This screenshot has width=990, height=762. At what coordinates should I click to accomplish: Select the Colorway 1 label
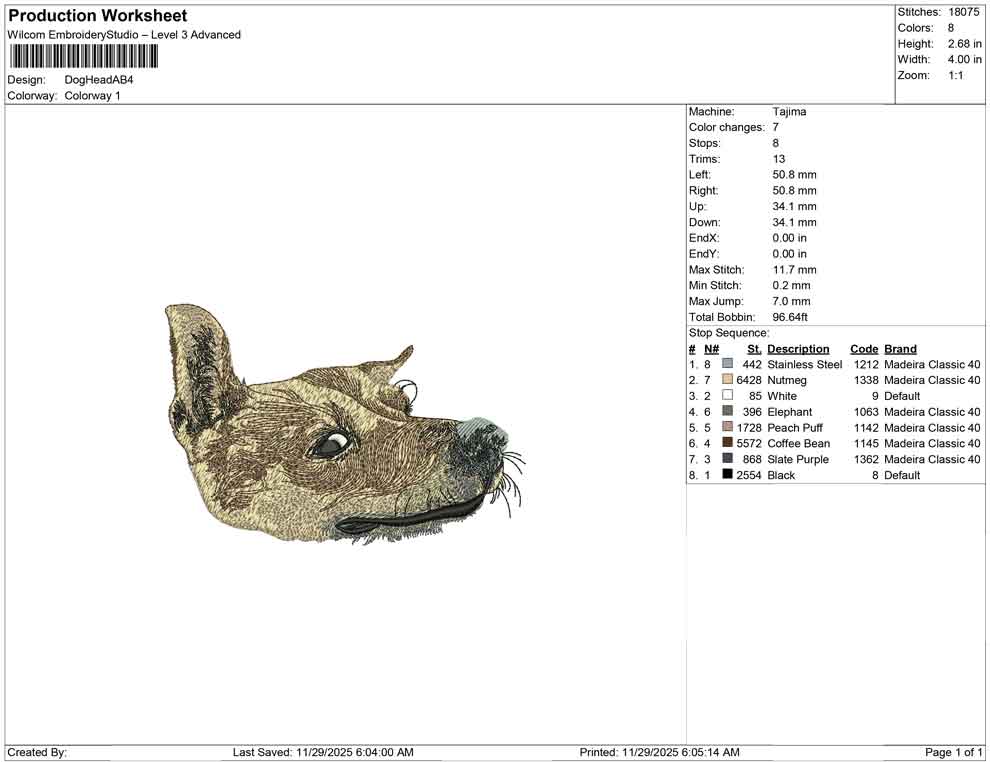[x=91, y=96]
